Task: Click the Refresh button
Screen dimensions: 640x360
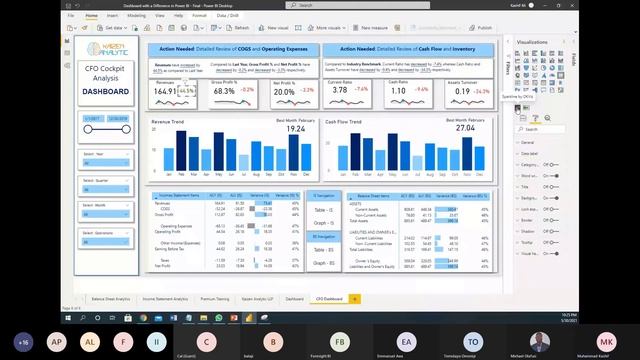Action: point(238,28)
